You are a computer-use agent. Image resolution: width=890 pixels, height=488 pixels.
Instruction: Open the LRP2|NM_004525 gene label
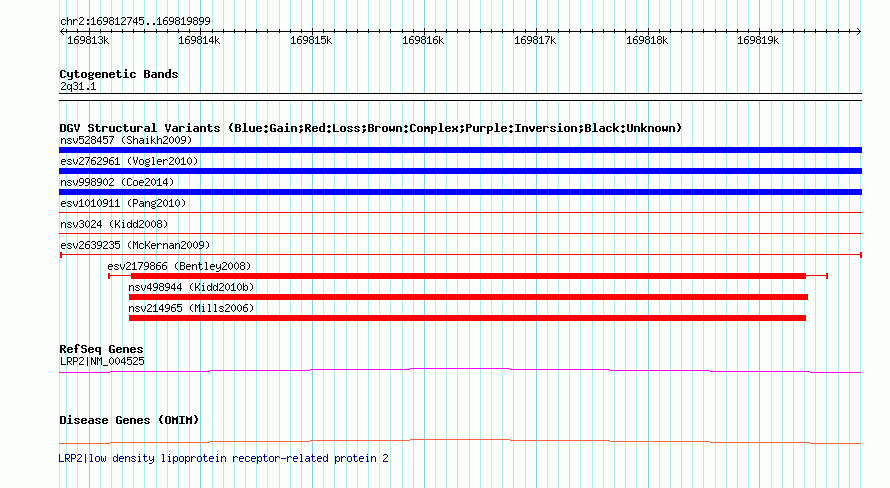pos(102,361)
